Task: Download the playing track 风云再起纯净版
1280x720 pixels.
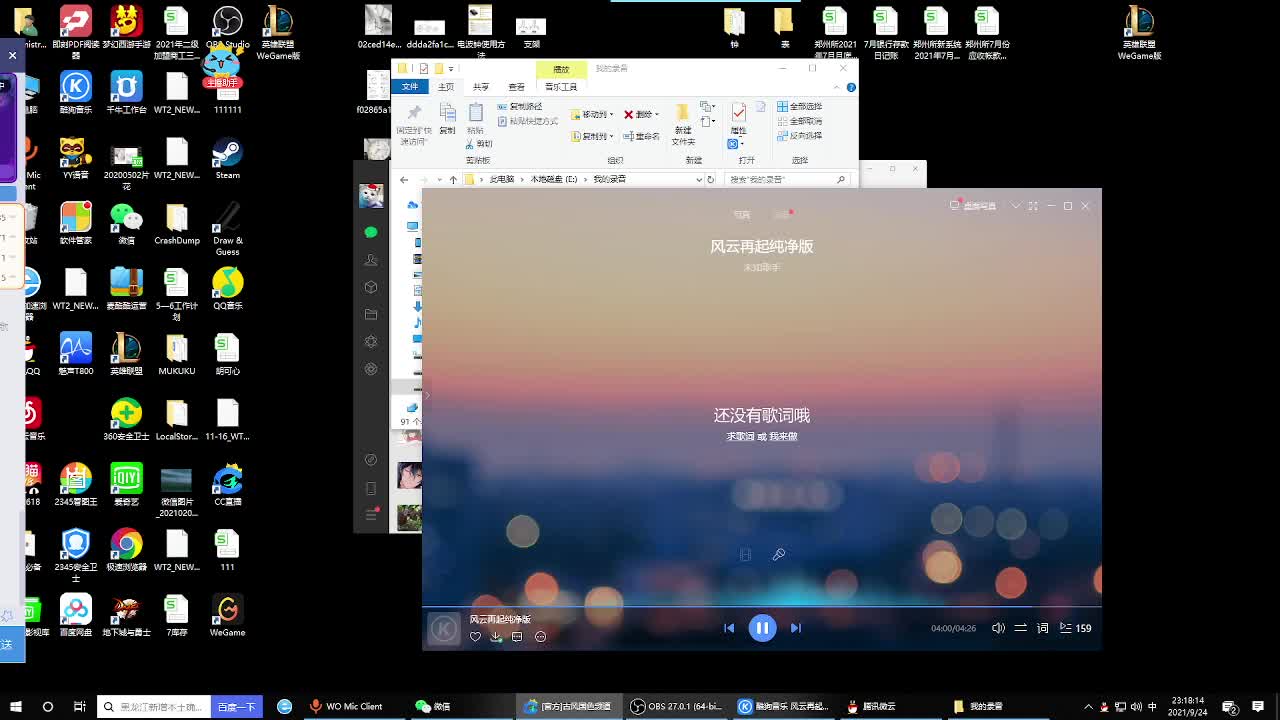Action: pos(496,636)
